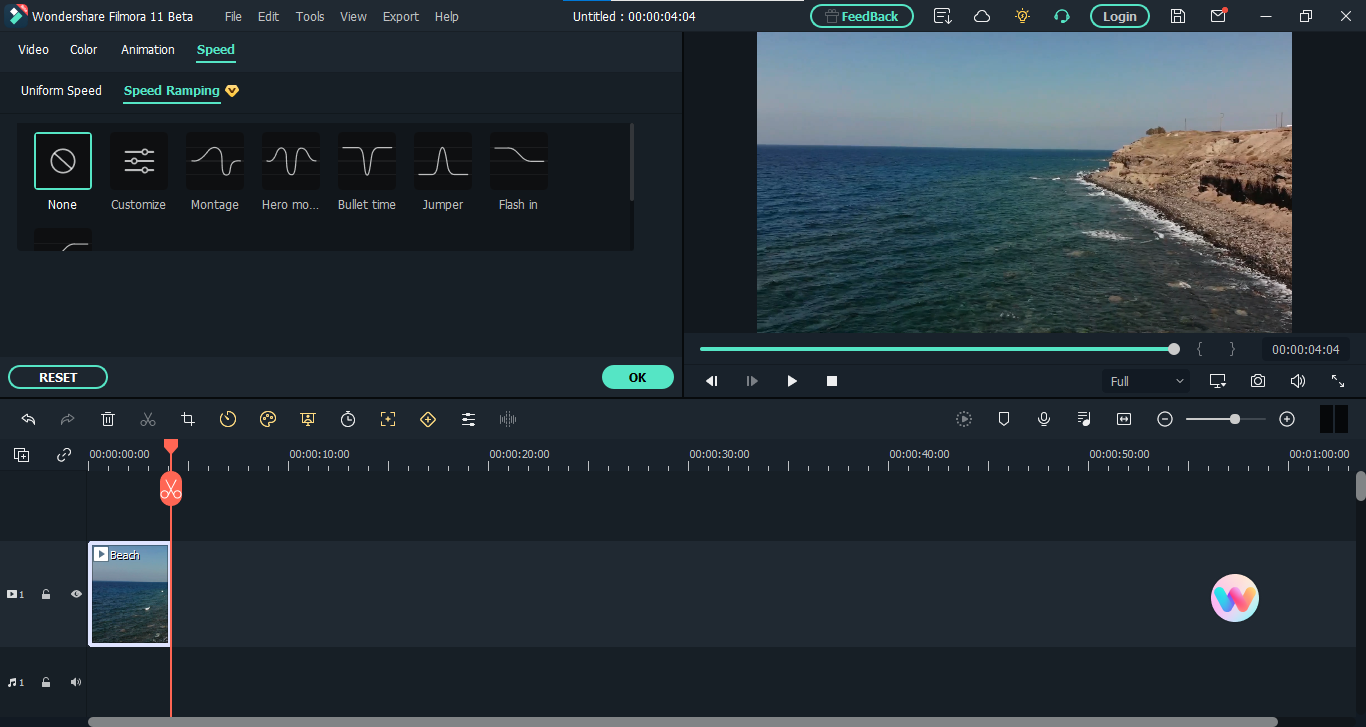This screenshot has width=1366, height=727.
Task: Click the voiceover microphone icon
Action: click(x=1044, y=420)
